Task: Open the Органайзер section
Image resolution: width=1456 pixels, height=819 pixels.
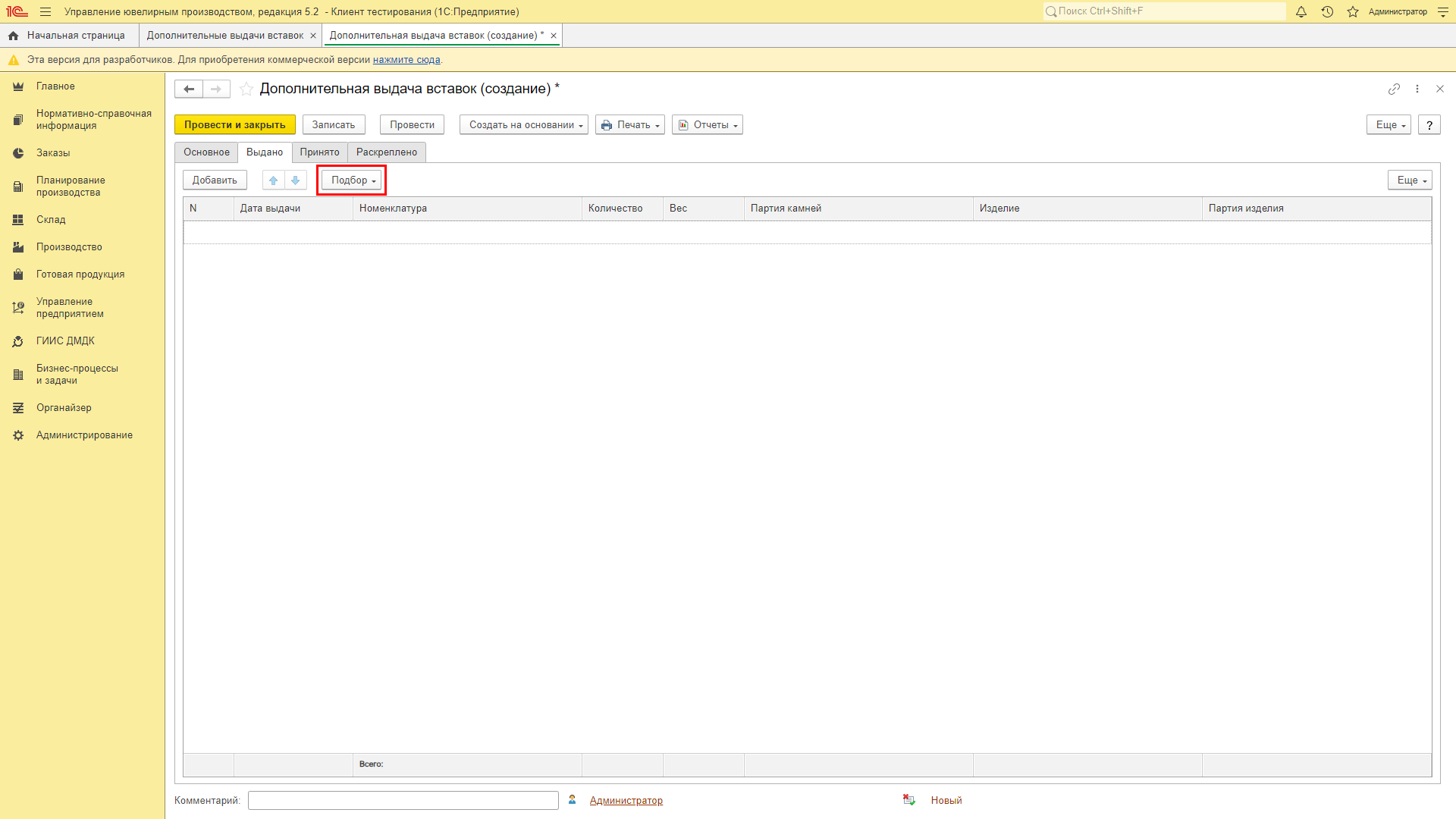Action: (x=82, y=408)
